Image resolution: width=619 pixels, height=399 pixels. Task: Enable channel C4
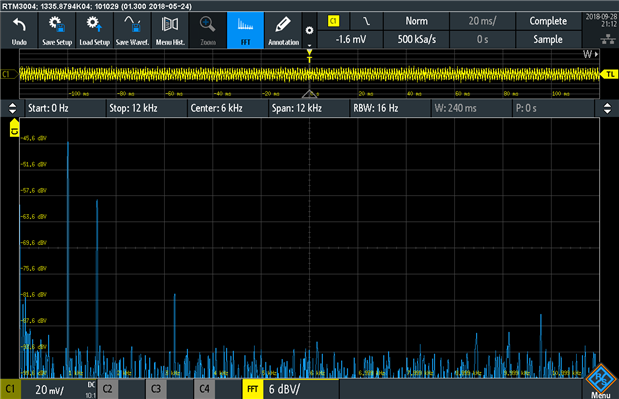[x=204, y=389]
